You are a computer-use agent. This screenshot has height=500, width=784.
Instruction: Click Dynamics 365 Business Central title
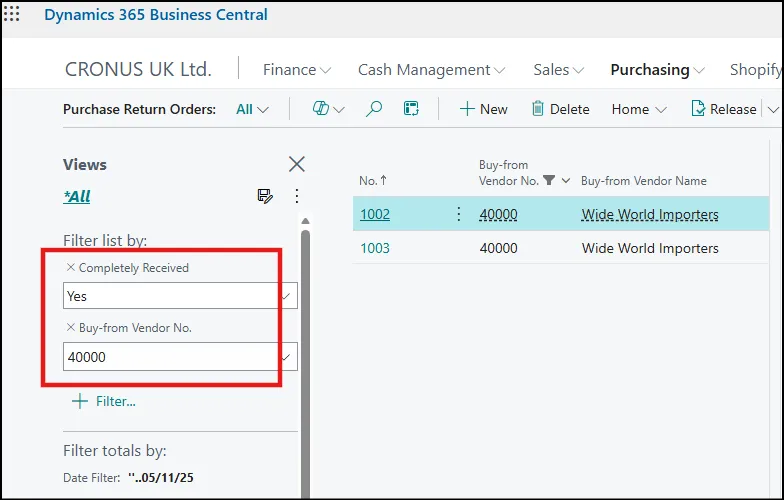click(x=156, y=14)
